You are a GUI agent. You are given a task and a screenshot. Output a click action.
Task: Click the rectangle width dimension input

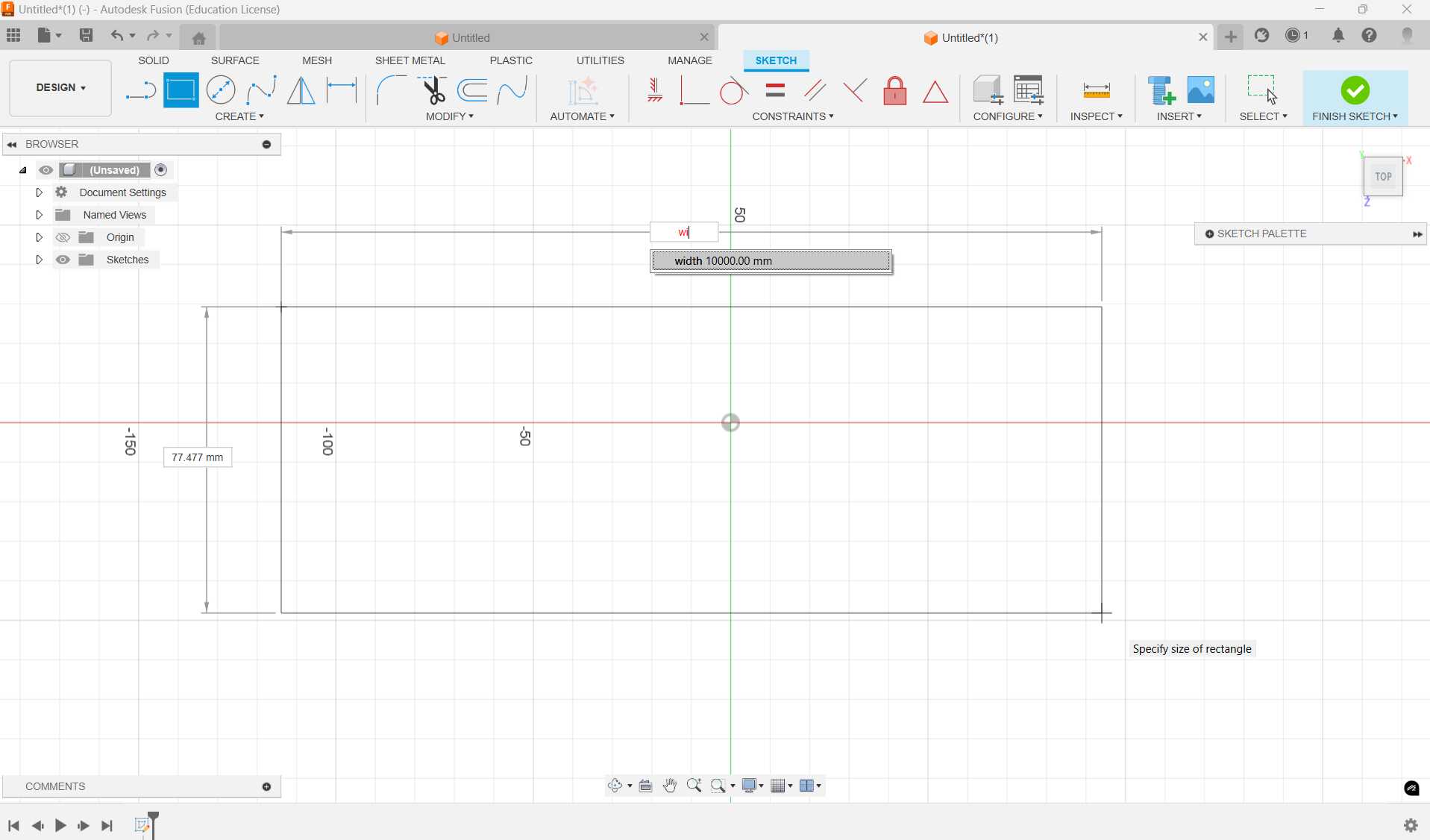(684, 232)
